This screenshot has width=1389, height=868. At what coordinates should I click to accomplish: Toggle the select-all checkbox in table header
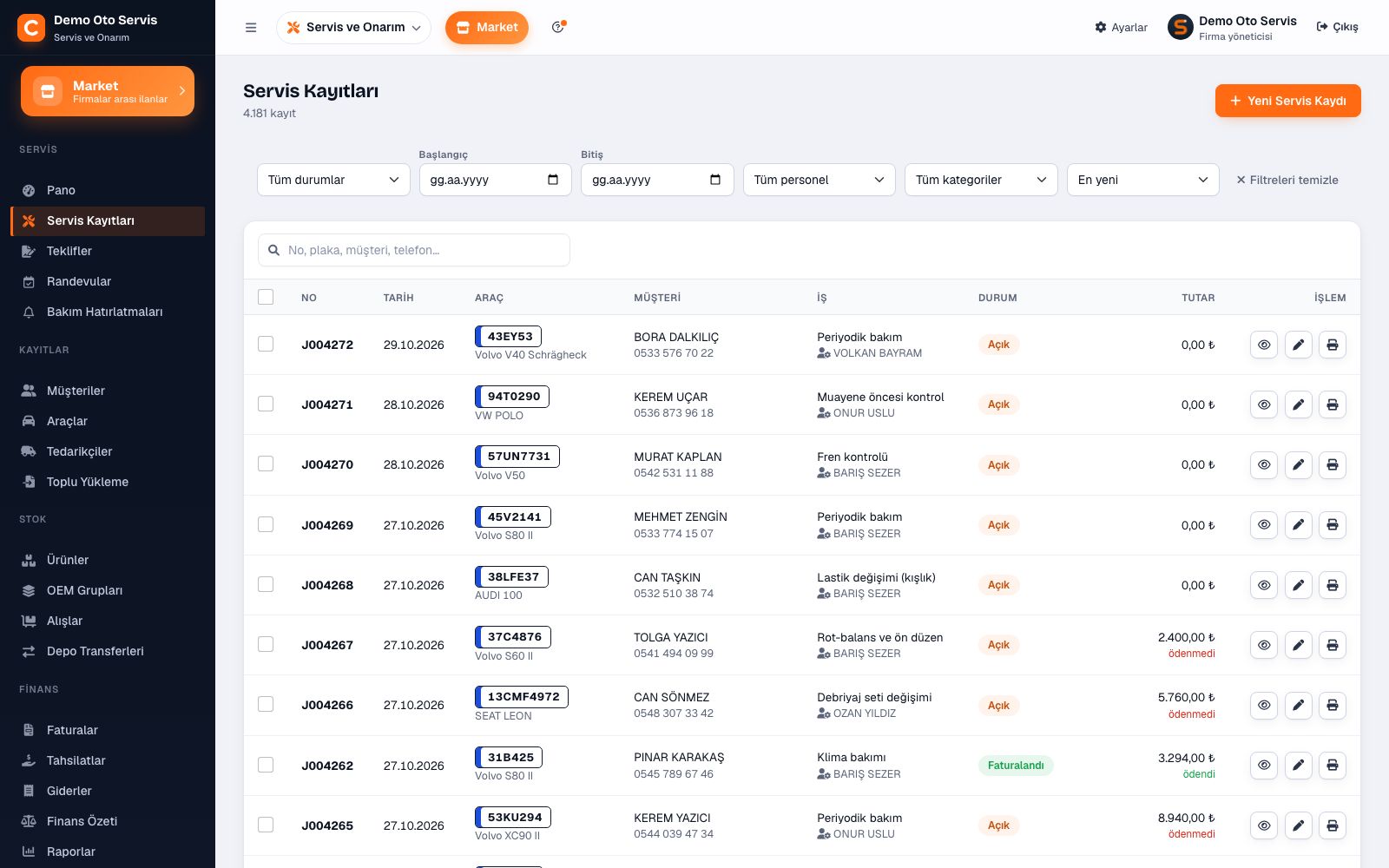pyautogui.click(x=266, y=297)
